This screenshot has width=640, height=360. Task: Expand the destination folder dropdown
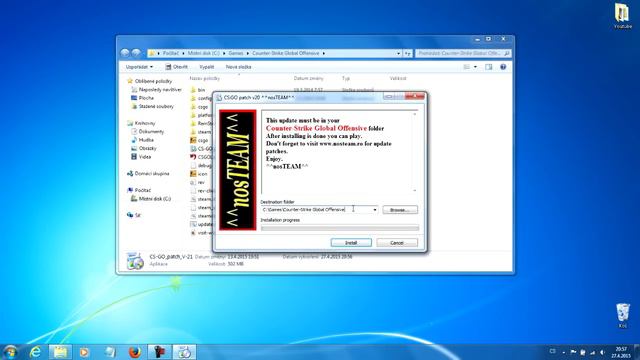375,210
